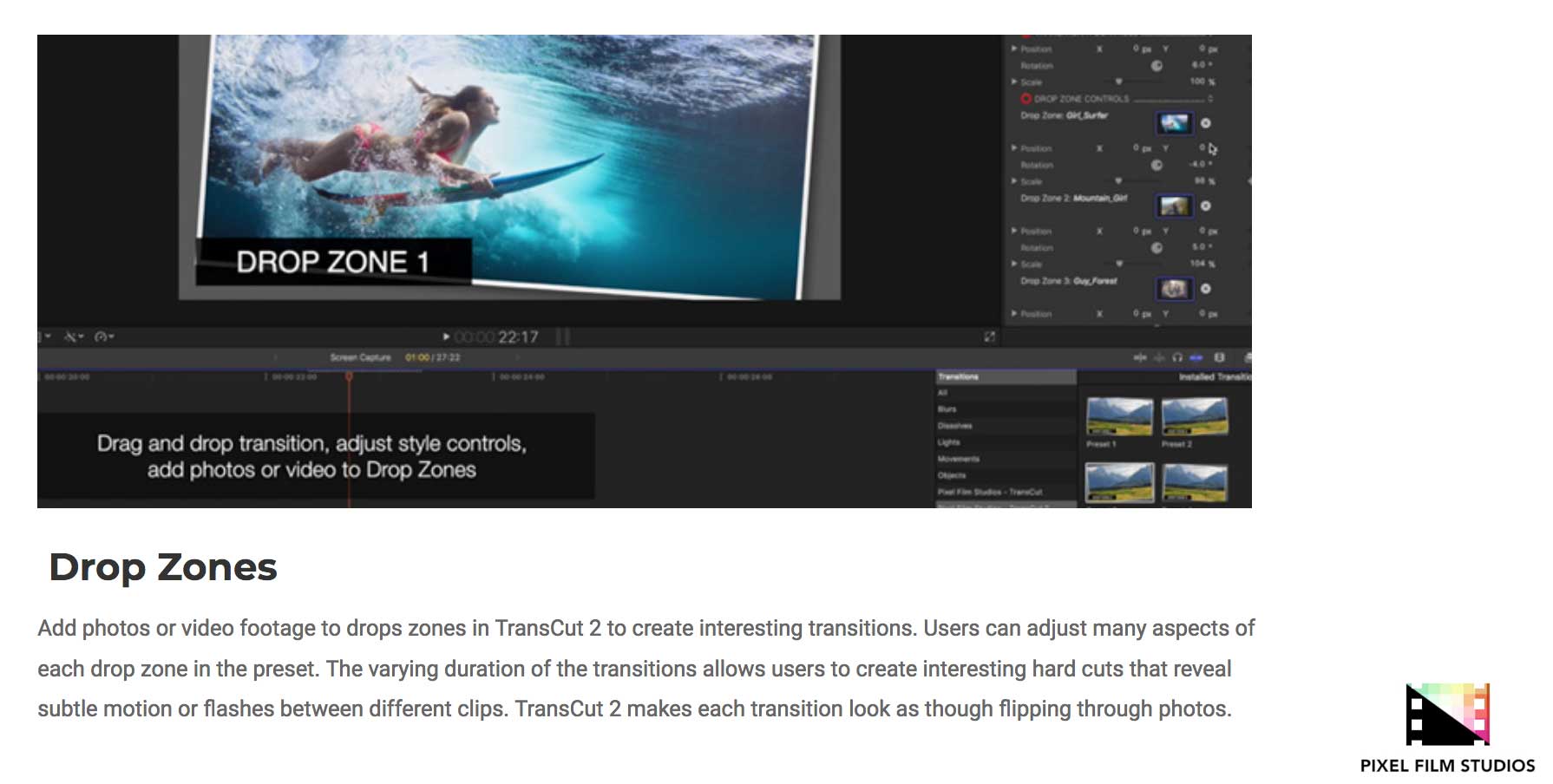Click the Drop Zone 2: Mountain_Girl label
Viewport: 1553px width, 784px height.
click(x=1073, y=199)
